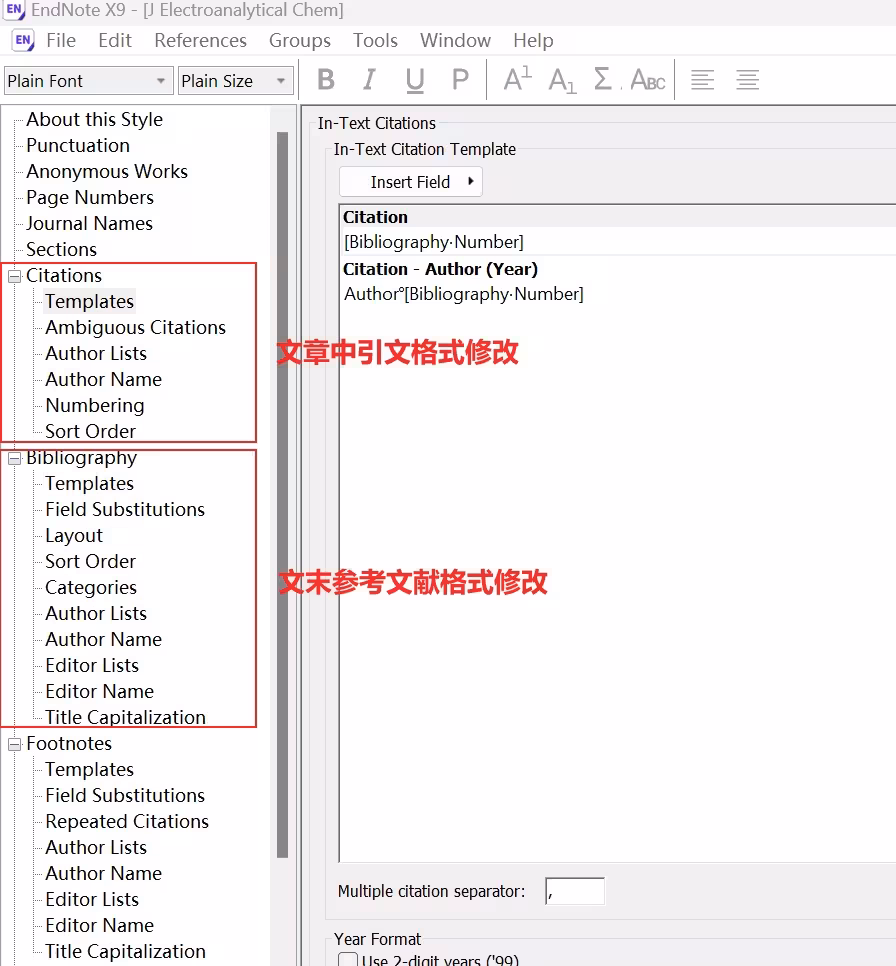
Task: Select Field Substitutions under Footnotes
Action: (x=125, y=795)
